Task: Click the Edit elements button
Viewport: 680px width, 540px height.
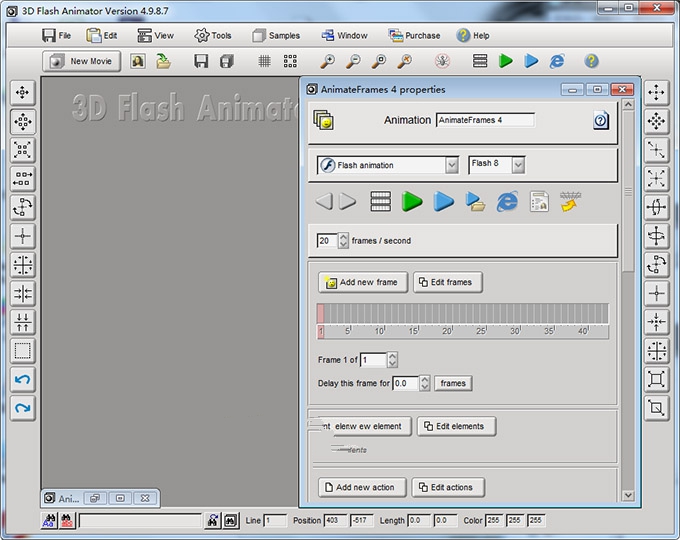Action: pyautogui.click(x=456, y=426)
